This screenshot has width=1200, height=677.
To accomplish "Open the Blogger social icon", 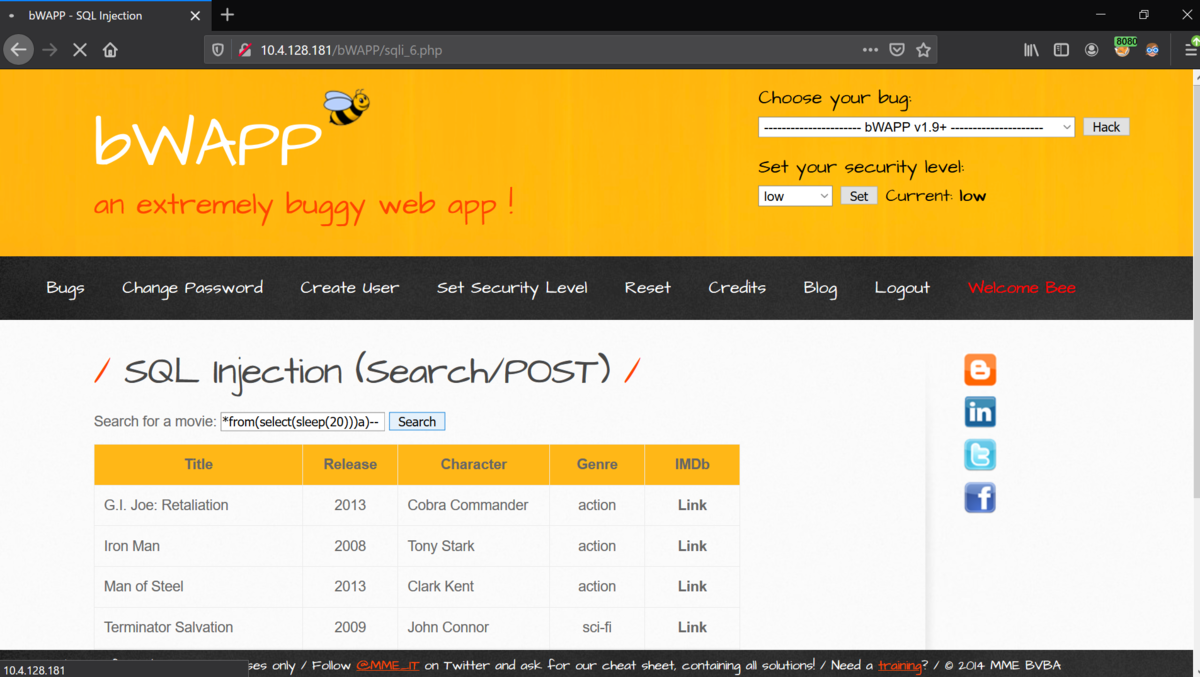I will tap(980, 370).
